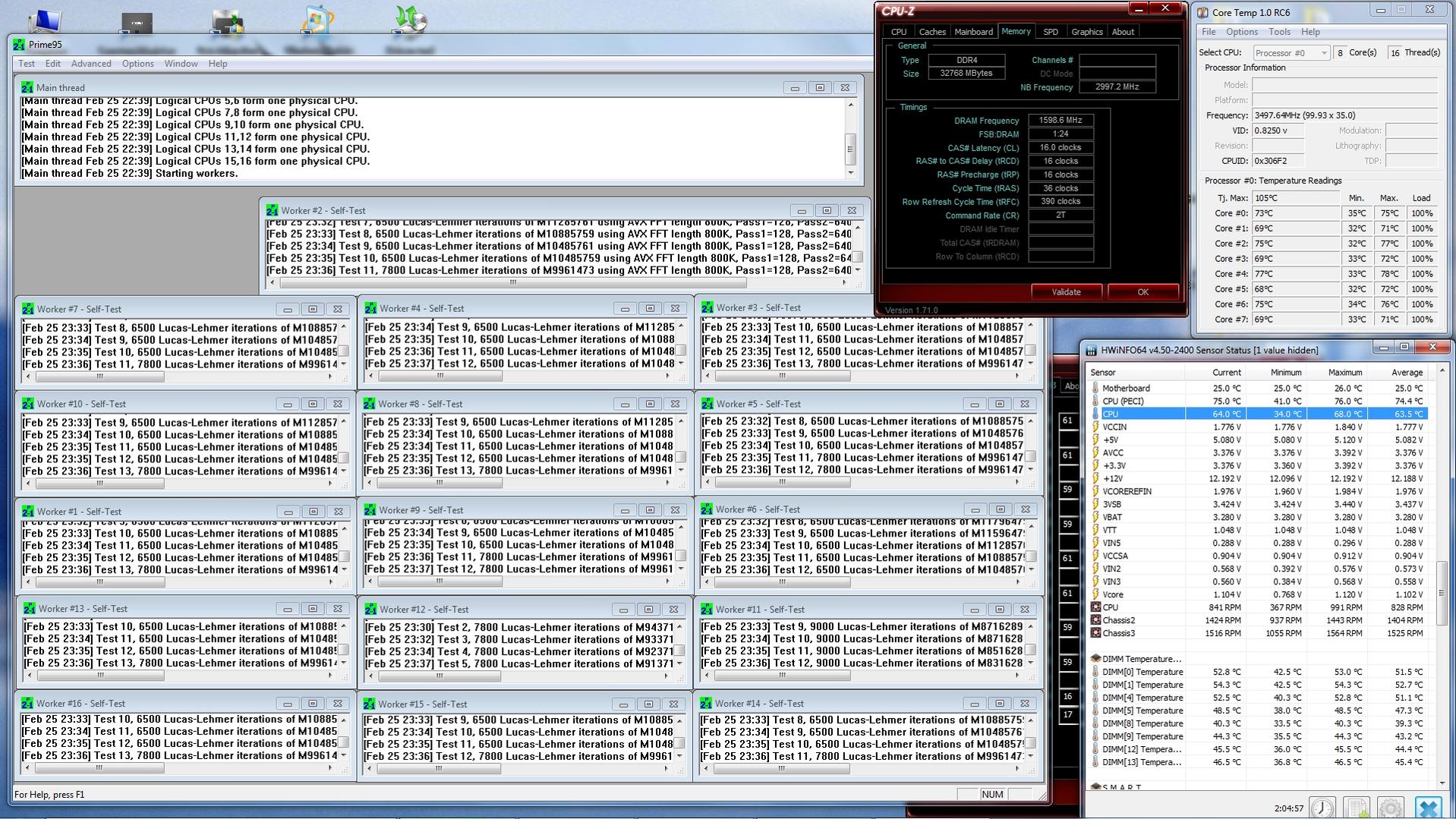The width and height of the screenshot is (1456, 819).
Task: Click the HWiNFO64 title bar icon
Action: [x=1092, y=351]
